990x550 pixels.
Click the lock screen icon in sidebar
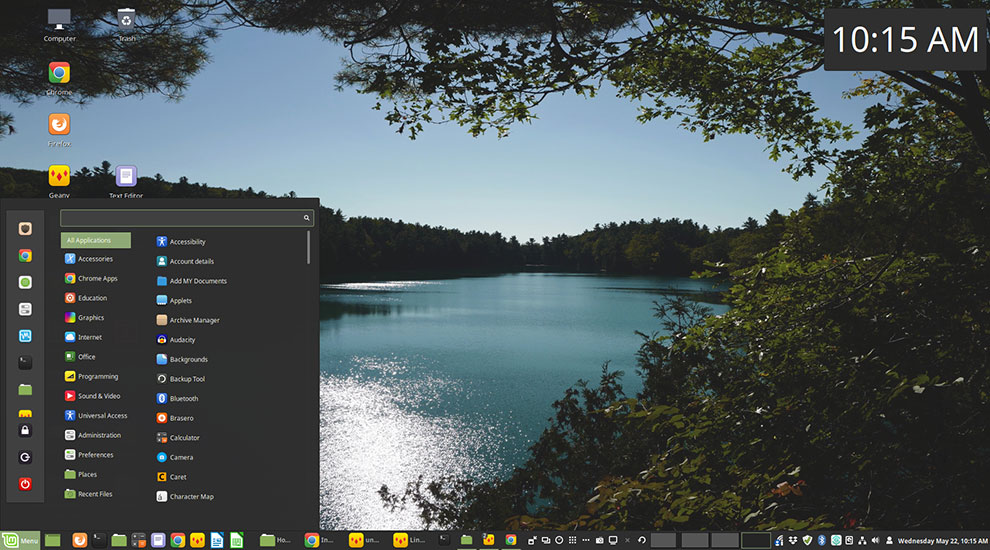point(25,431)
